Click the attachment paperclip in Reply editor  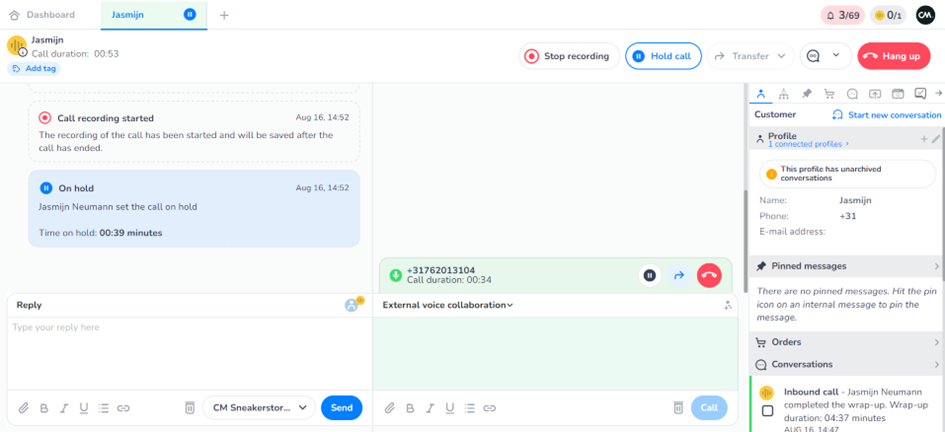tap(24, 408)
